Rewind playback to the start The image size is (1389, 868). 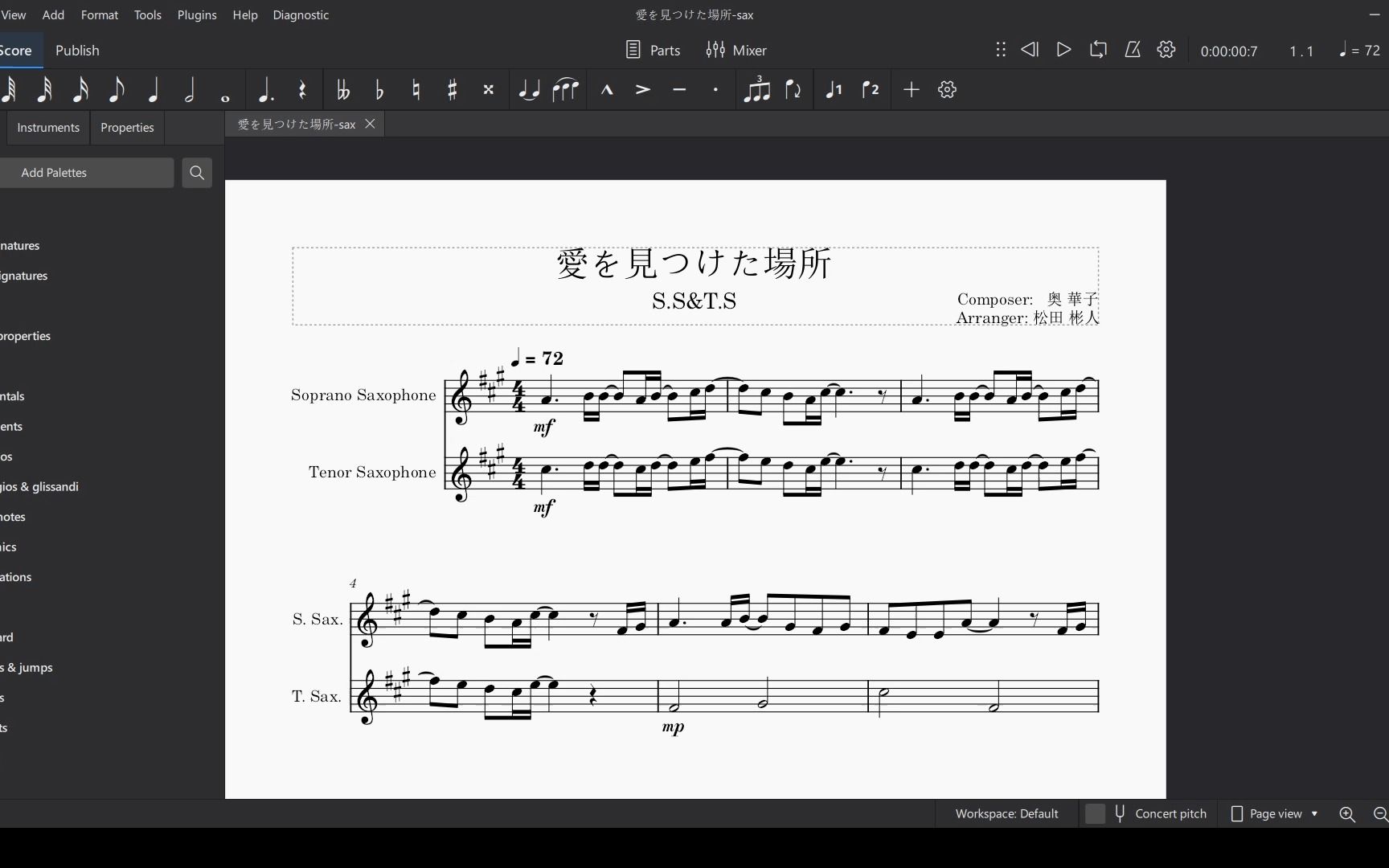point(1030,50)
